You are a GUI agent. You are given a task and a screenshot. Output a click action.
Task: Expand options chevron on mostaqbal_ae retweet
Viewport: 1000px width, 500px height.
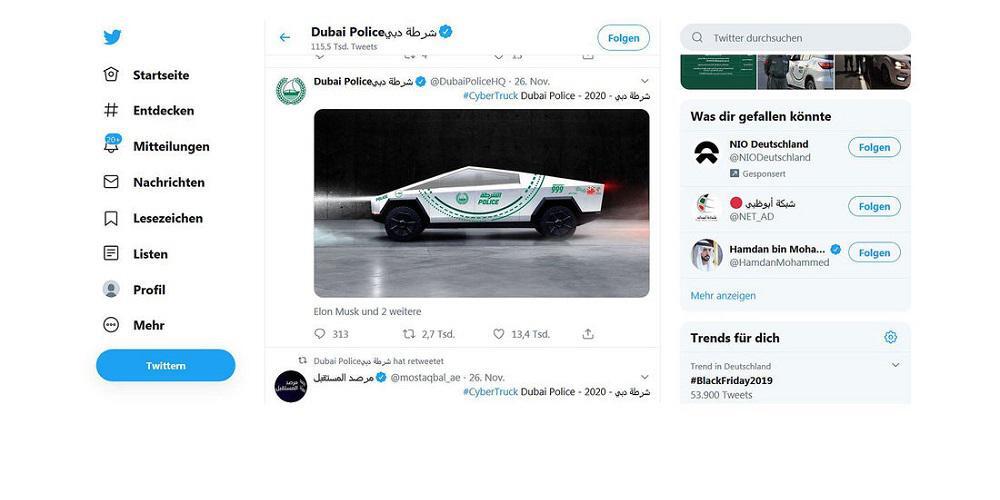coord(645,377)
